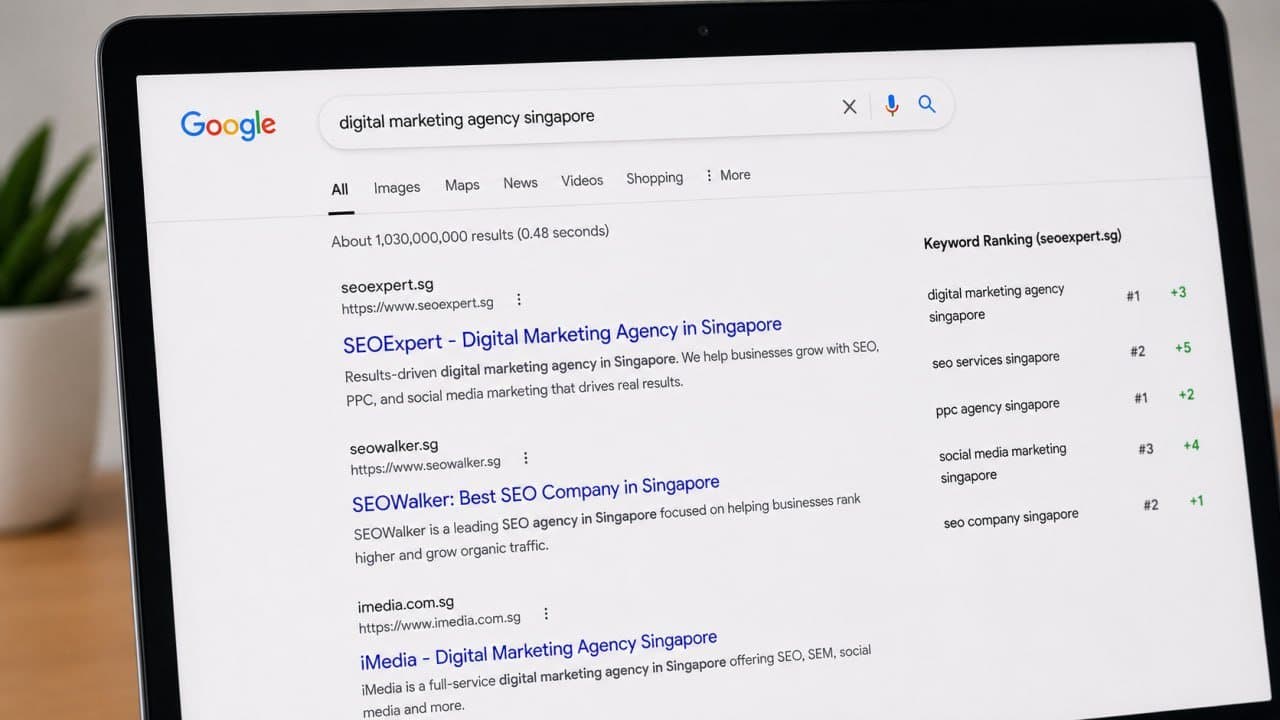Click the https://www.seoexpert.sg URL
The width and height of the screenshot is (1280, 720).
[x=417, y=305]
